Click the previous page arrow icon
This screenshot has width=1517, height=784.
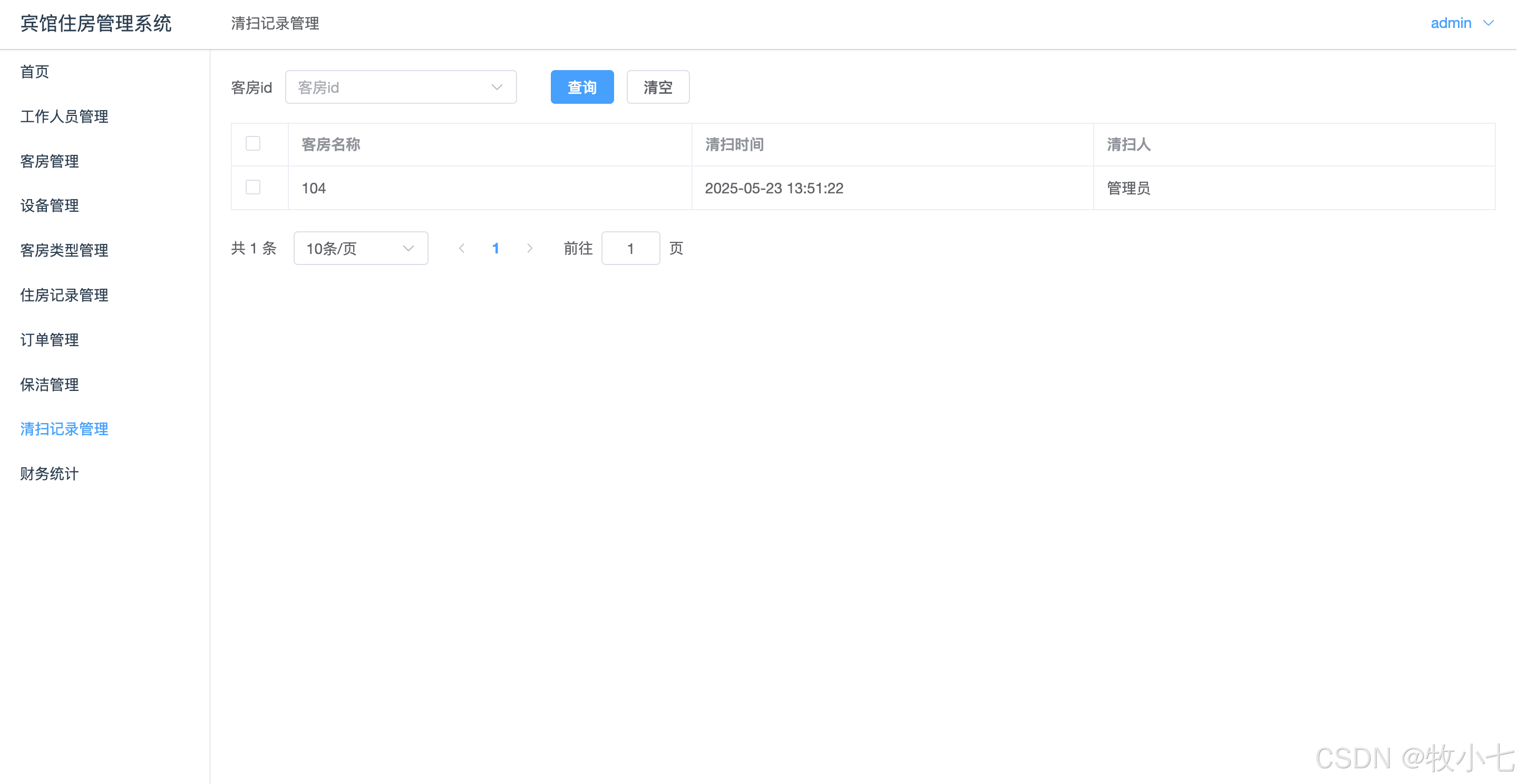[462, 248]
